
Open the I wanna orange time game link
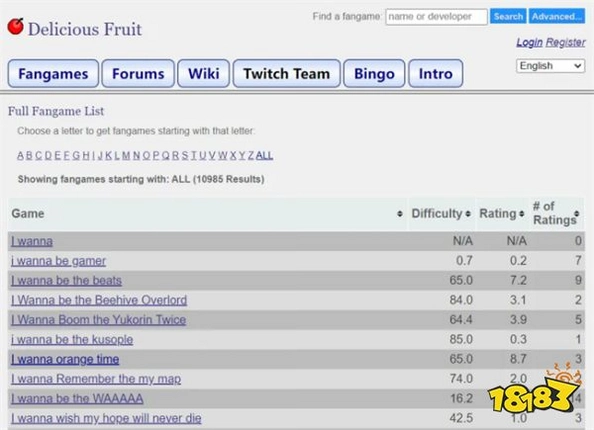[65, 359]
